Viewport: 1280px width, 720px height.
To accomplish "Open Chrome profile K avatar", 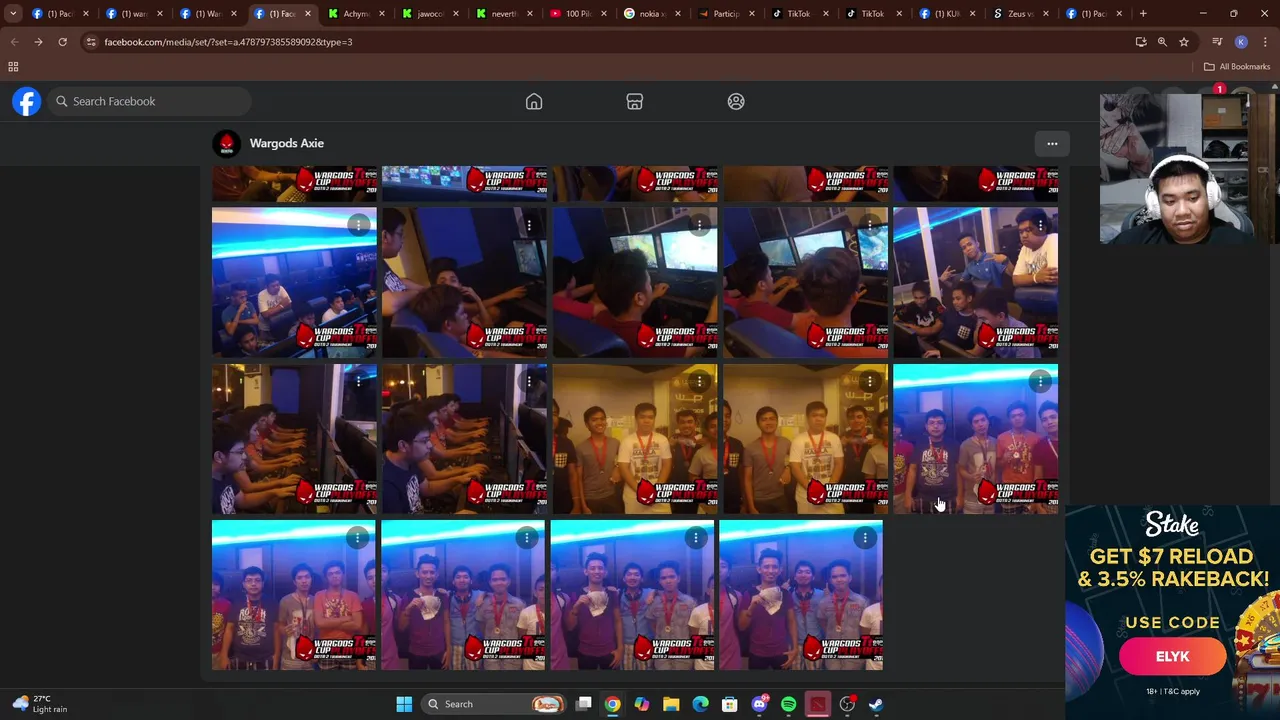I will [1241, 42].
